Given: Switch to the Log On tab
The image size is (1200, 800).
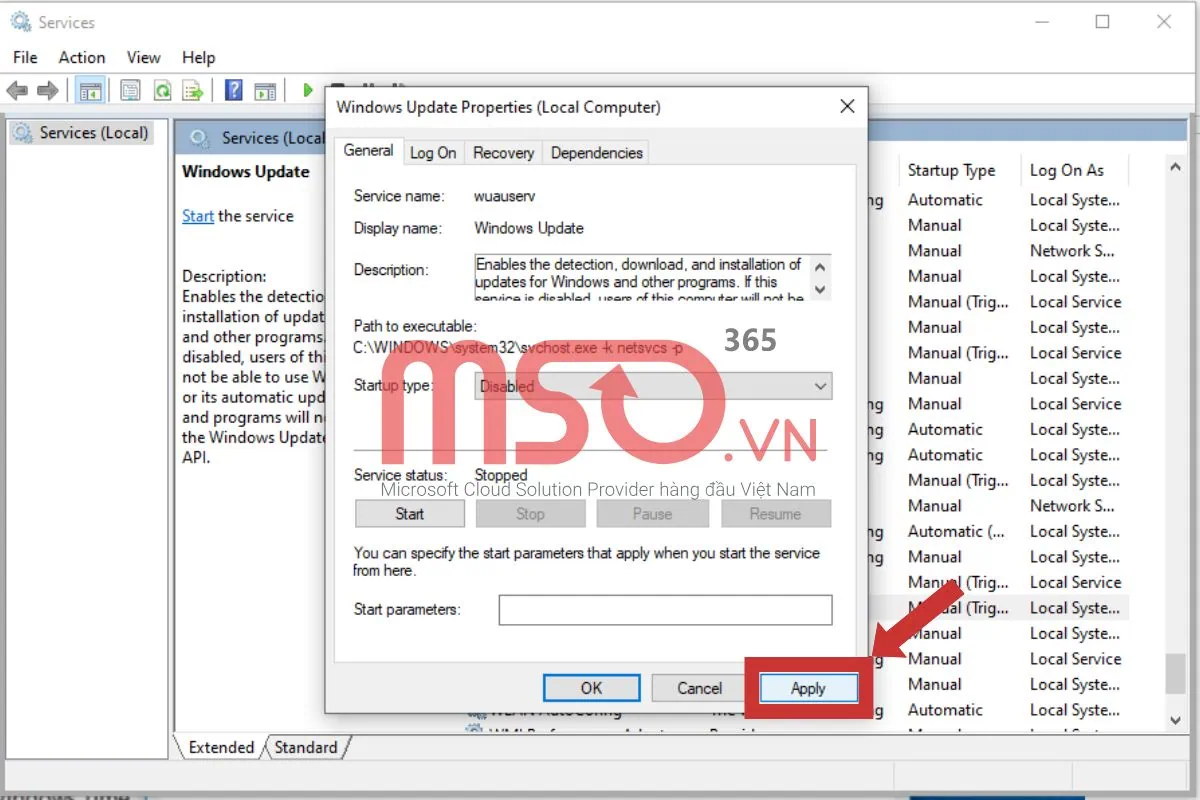Looking at the screenshot, I should click(x=433, y=153).
